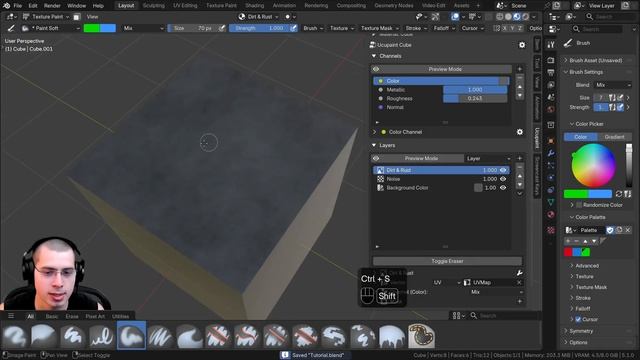This screenshot has height=360, width=640.
Task: Select Solid viewport shading
Action: point(508,17)
